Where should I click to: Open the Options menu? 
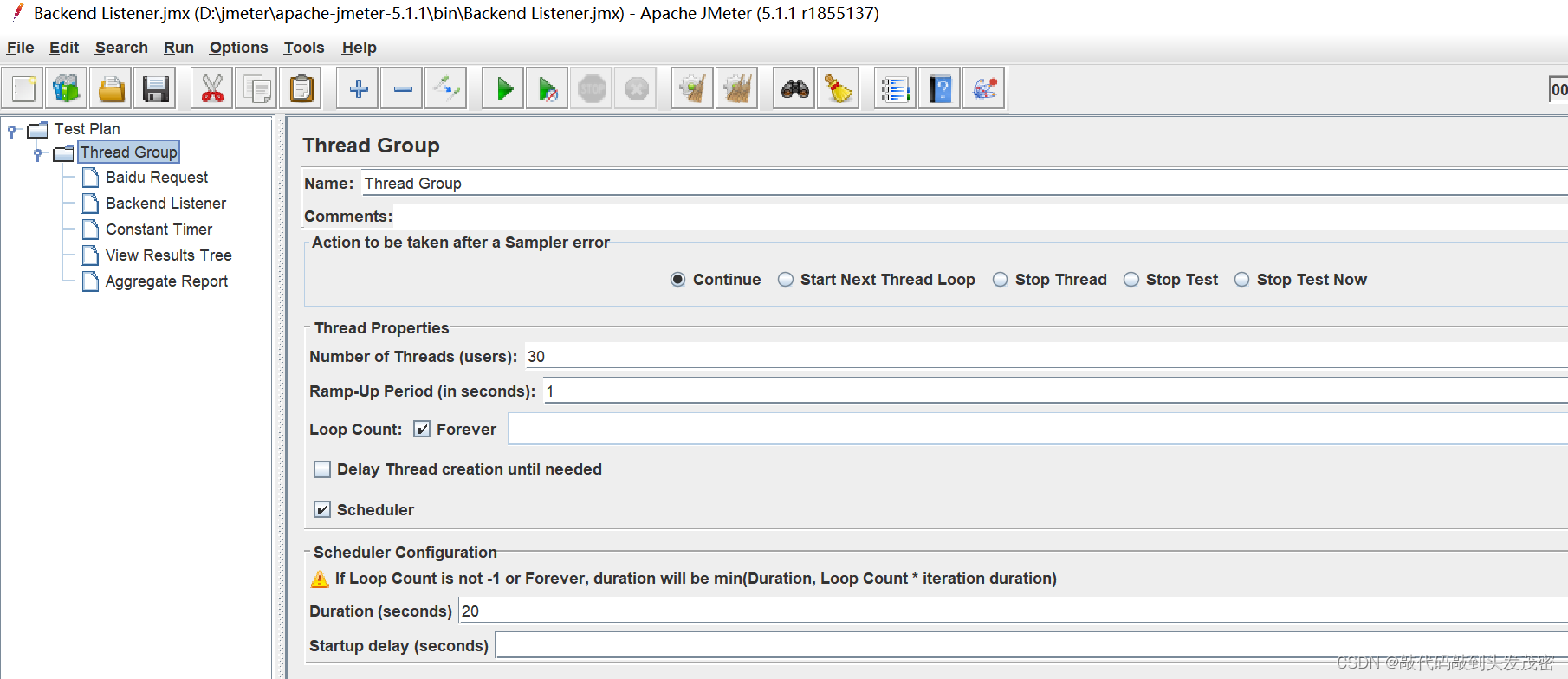pos(238,48)
